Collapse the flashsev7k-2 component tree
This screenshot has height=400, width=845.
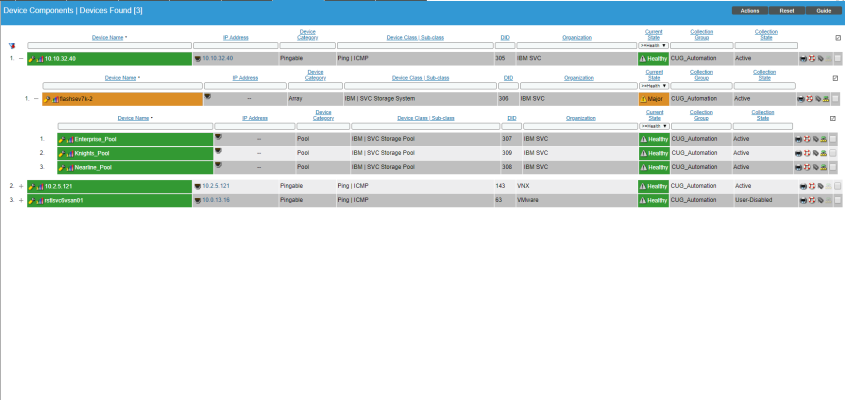point(36,99)
